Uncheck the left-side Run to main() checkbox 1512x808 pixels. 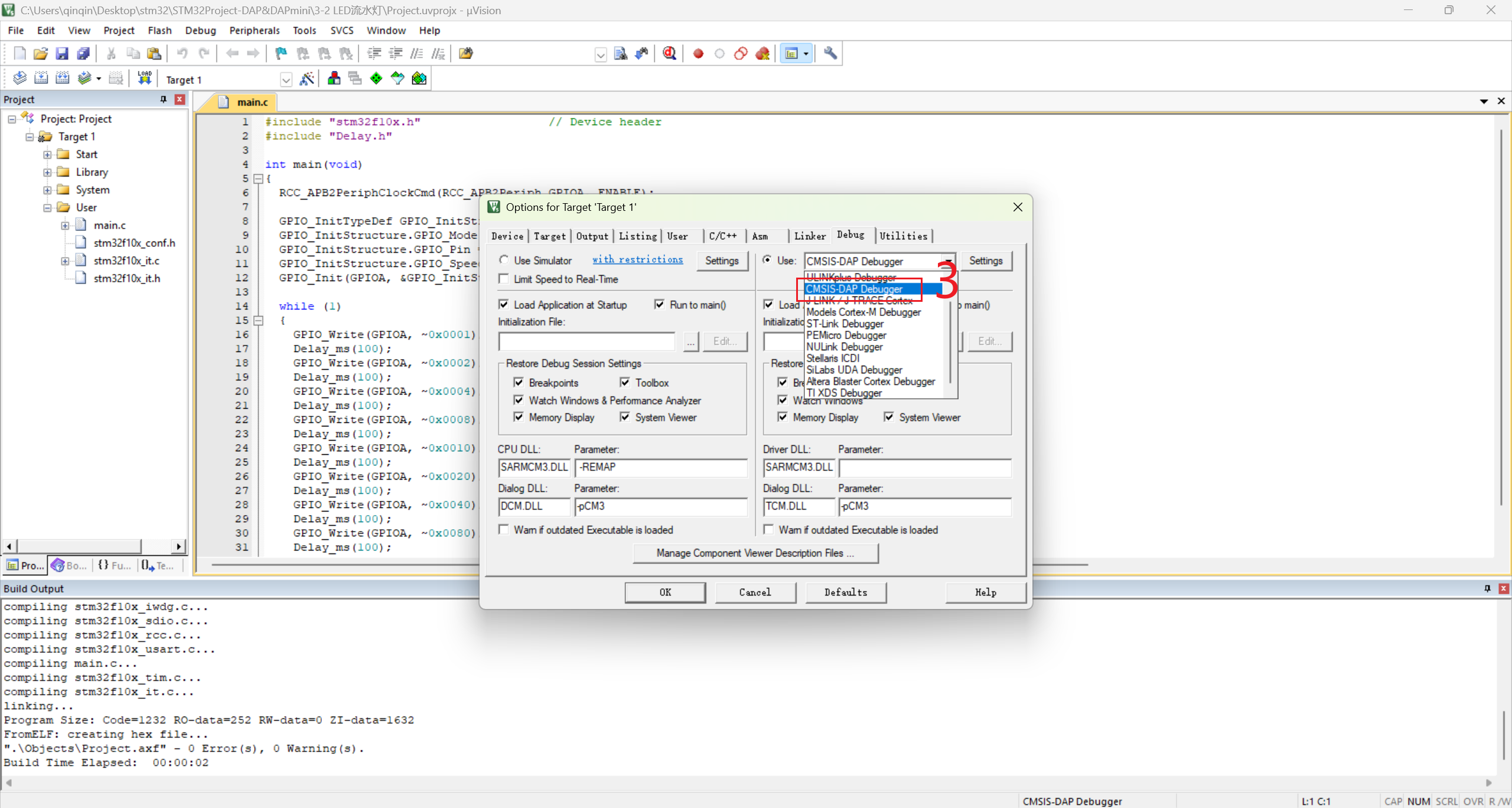point(660,305)
